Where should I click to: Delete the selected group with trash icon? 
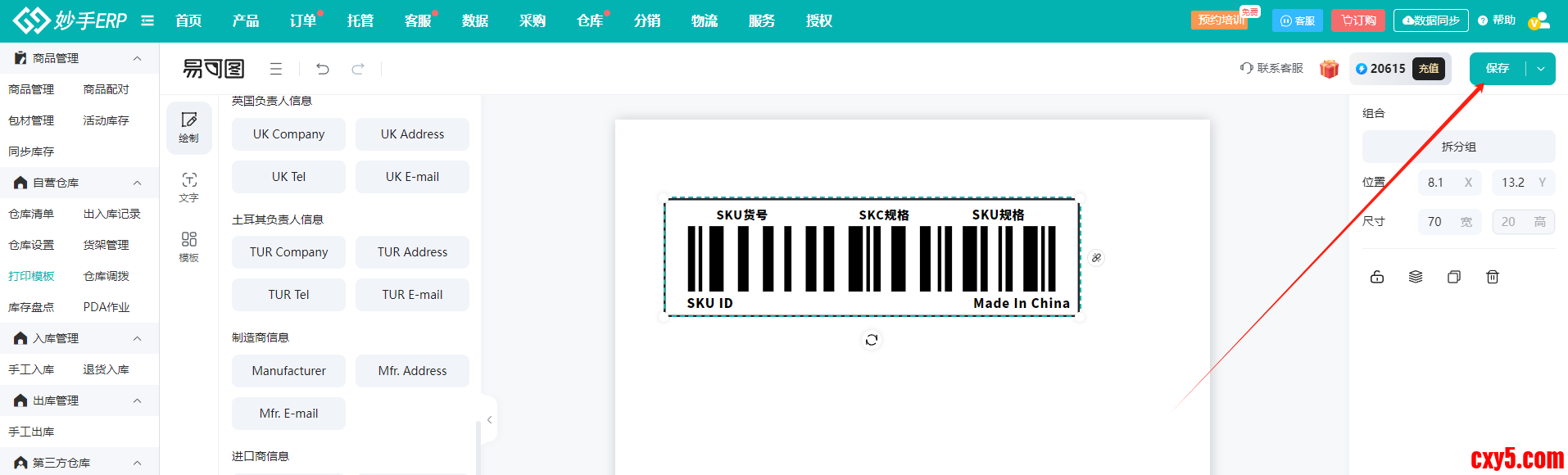(x=1493, y=277)
